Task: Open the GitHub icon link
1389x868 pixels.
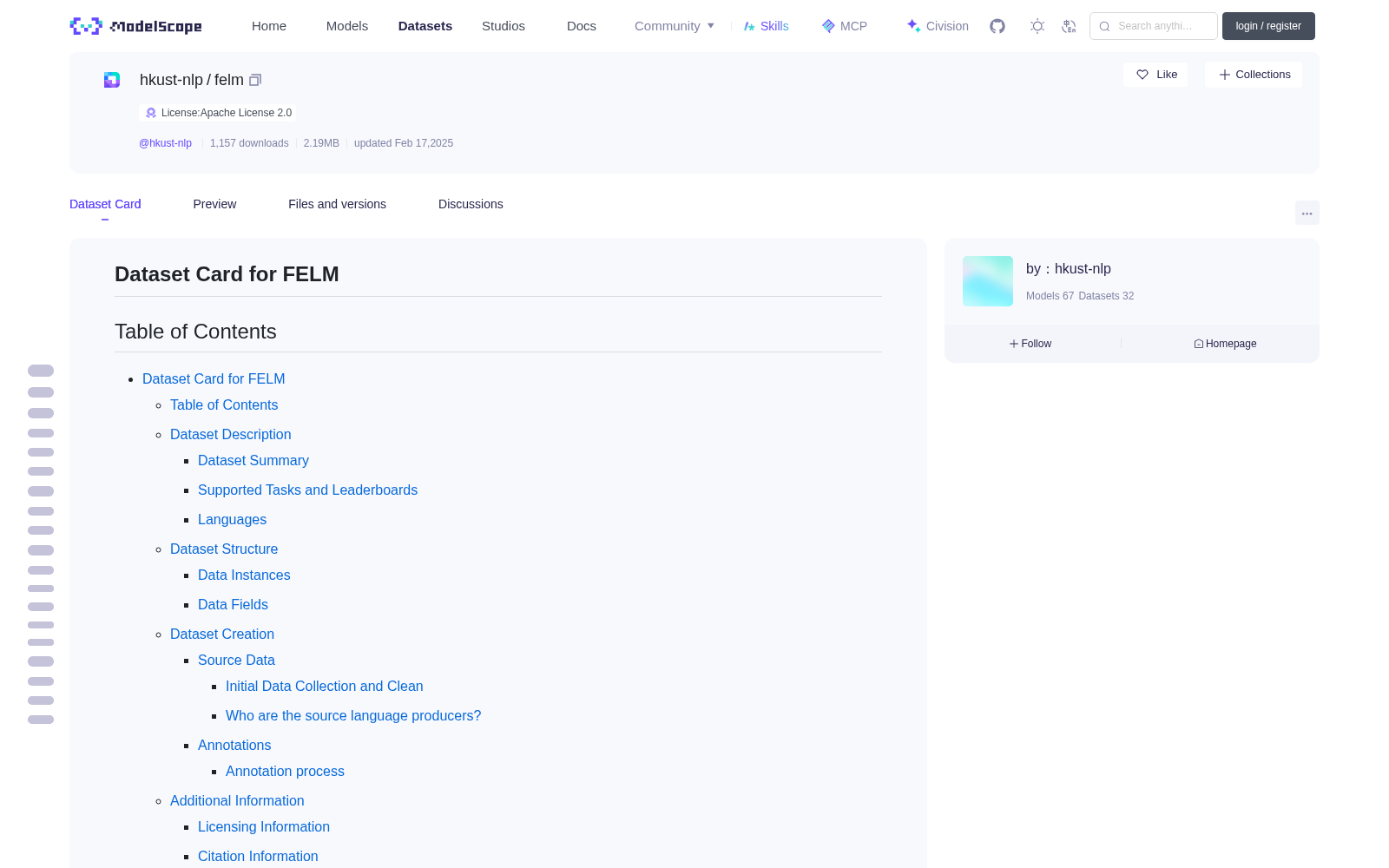Action: pyautogui.click(x=997, y=26)
